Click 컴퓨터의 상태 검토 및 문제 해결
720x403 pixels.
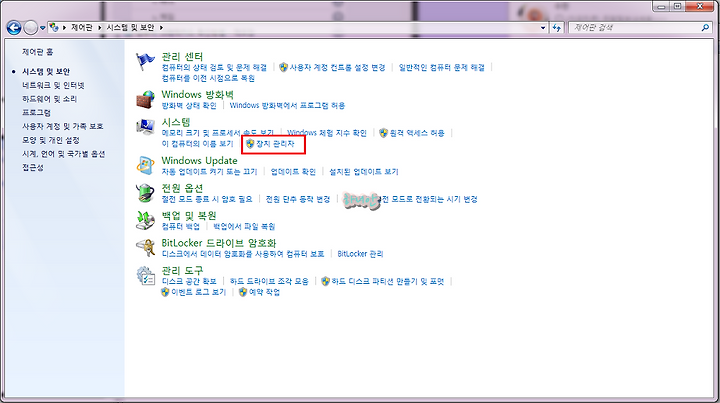pyautogui.click(x=214, y=67)
